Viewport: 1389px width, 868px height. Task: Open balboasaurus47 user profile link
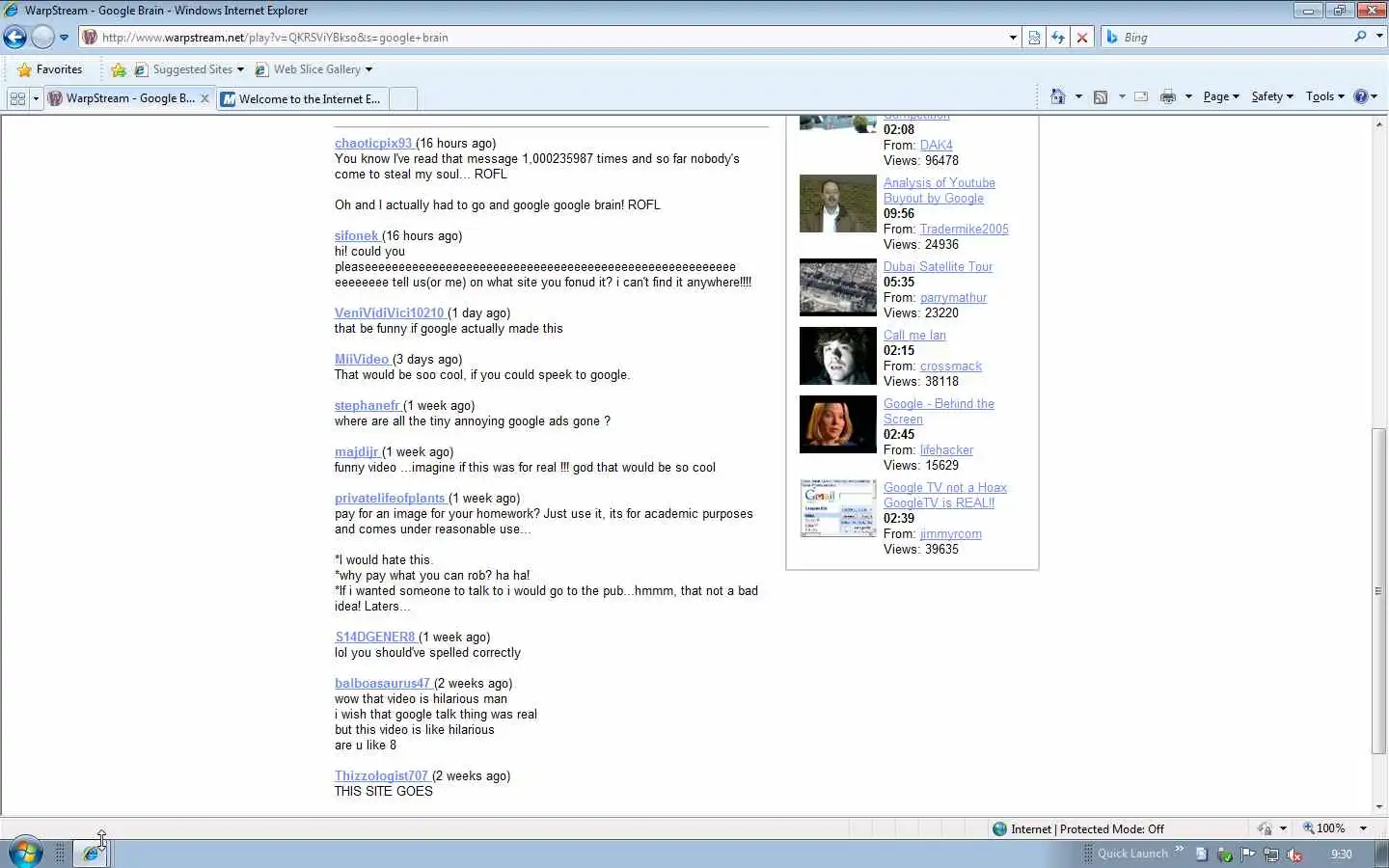383,683
